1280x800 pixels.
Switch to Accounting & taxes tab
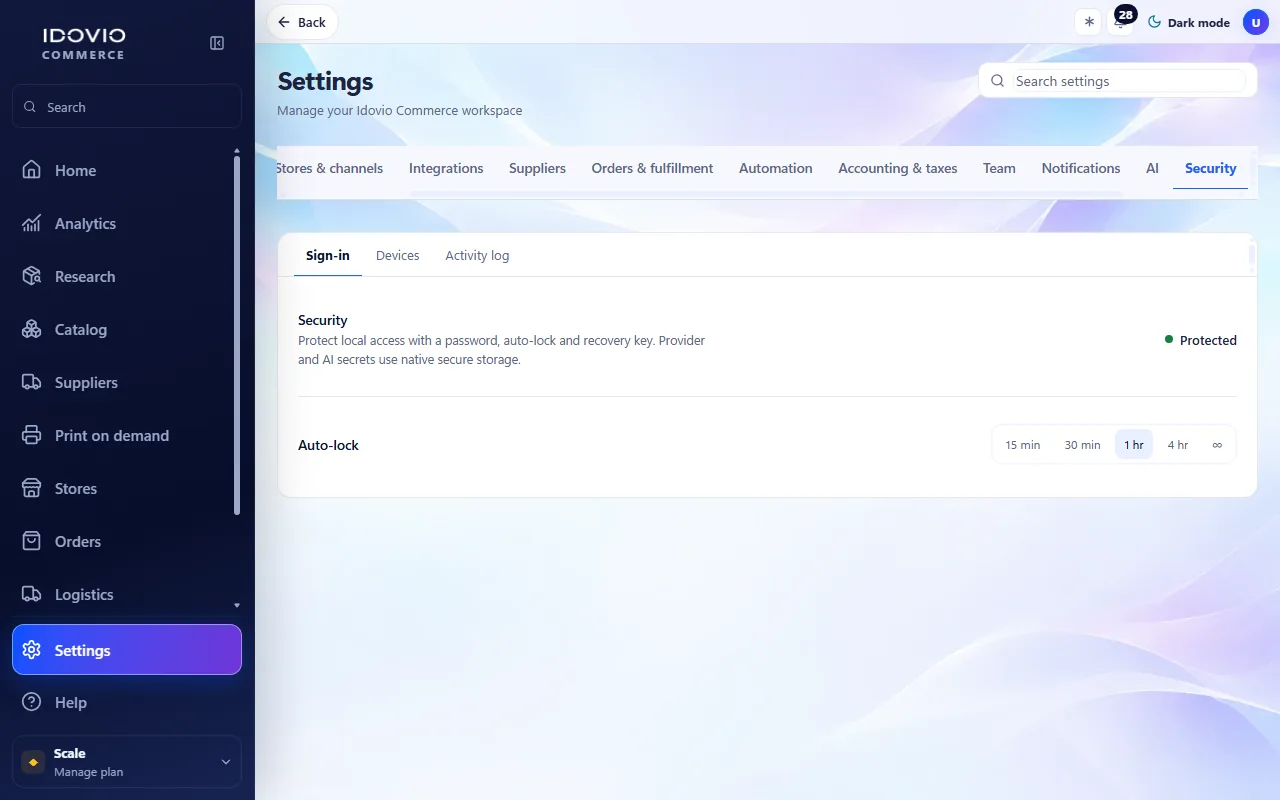tap(898, 168)
